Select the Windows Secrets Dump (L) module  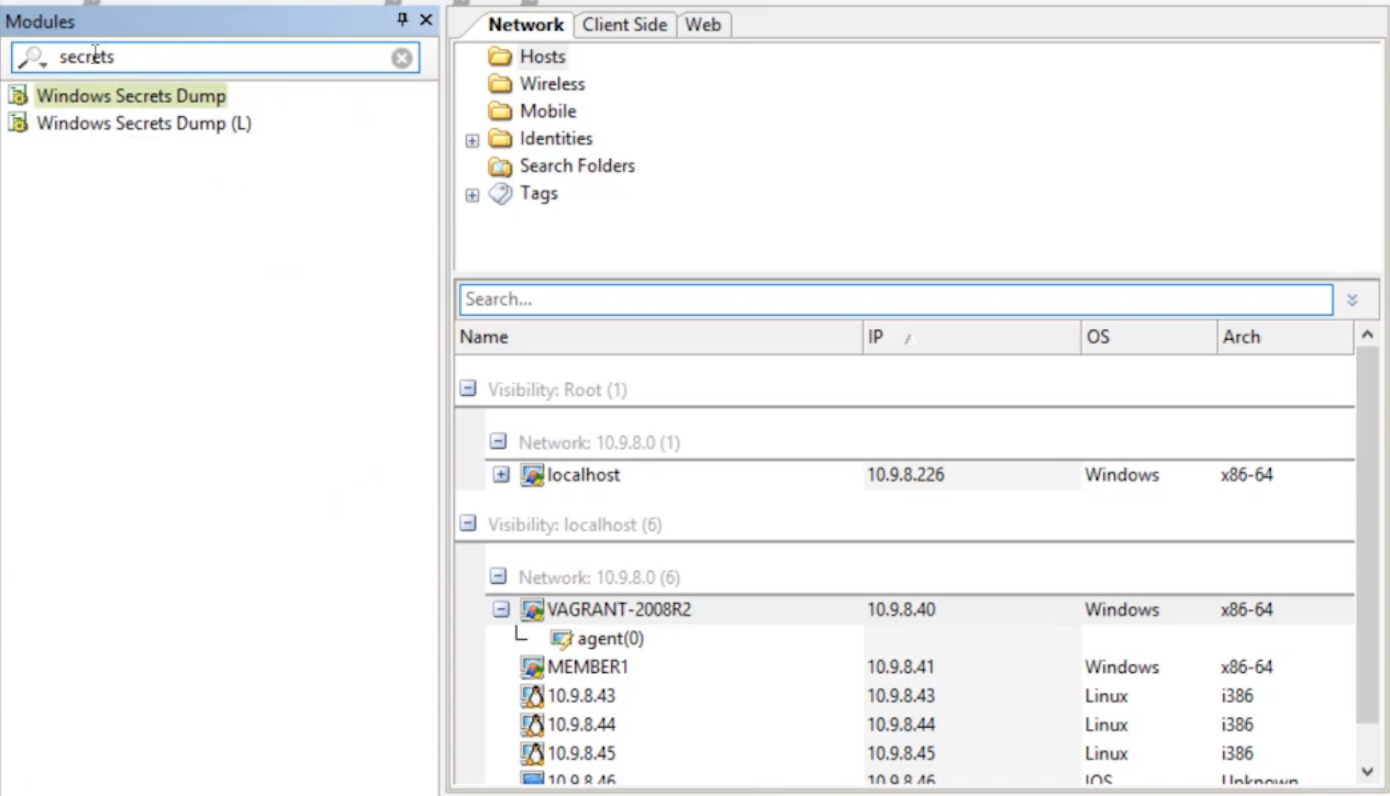[143, 124]
